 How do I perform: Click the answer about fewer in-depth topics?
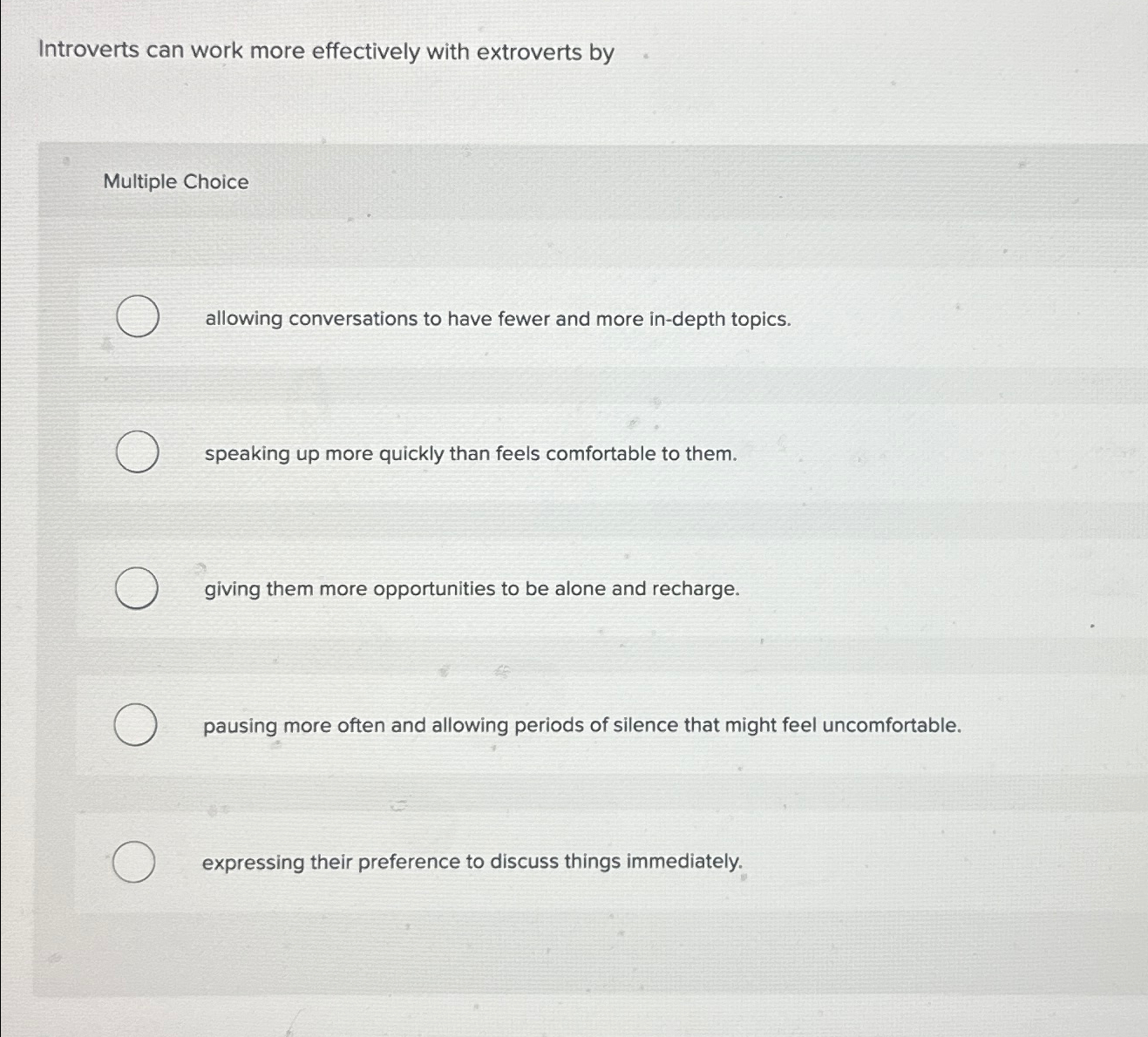pyautogui.click(x=497, y=319)
